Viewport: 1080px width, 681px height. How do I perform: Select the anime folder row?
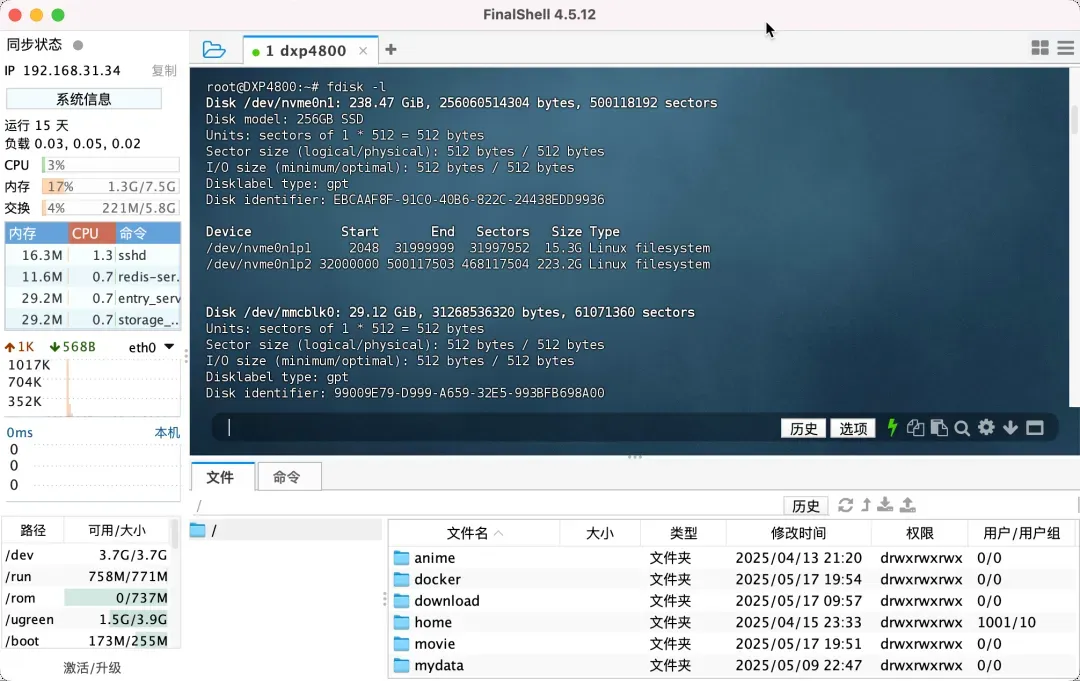pos(731,558)
